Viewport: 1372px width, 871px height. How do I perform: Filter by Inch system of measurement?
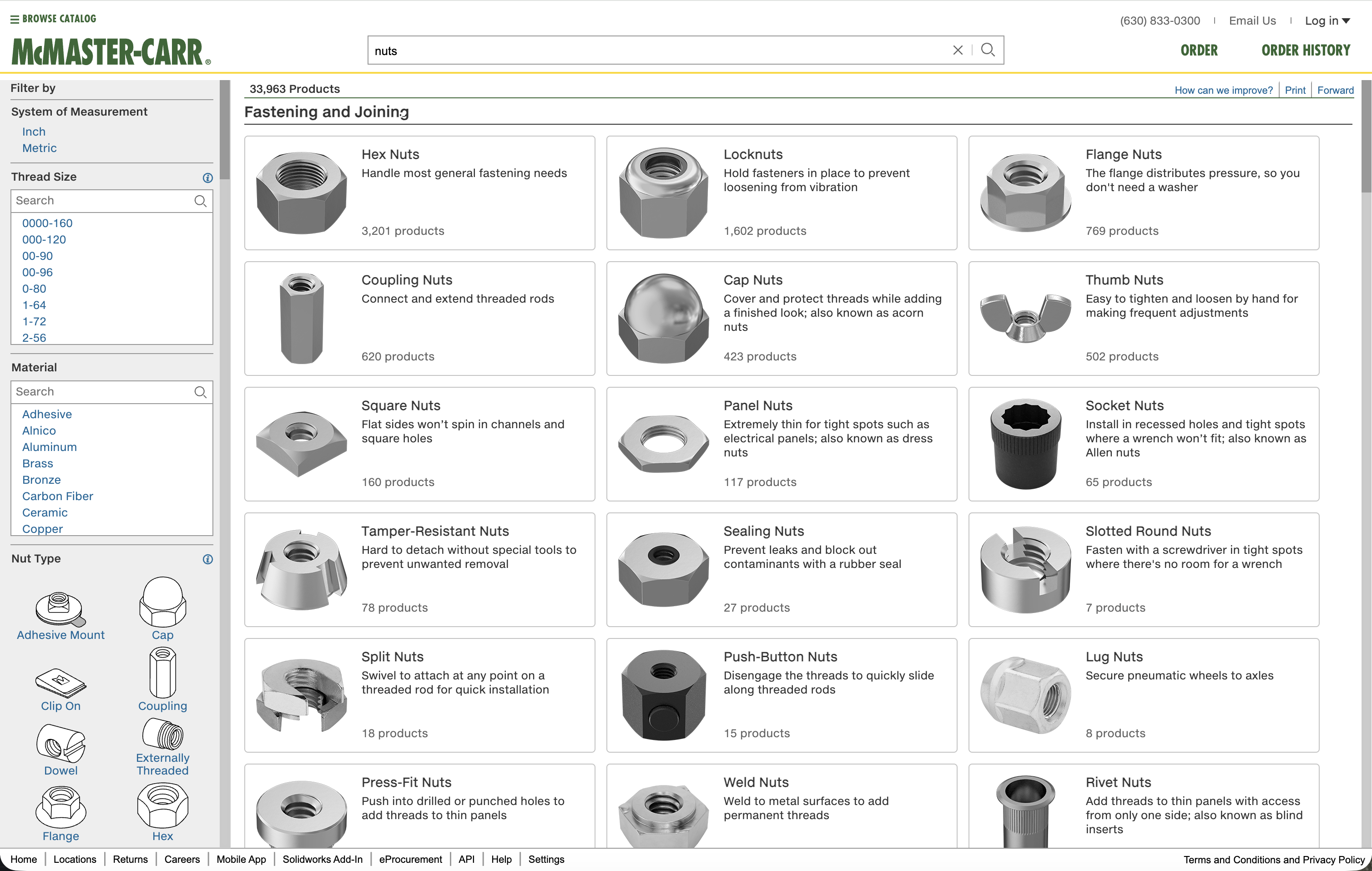pos(33,131)
